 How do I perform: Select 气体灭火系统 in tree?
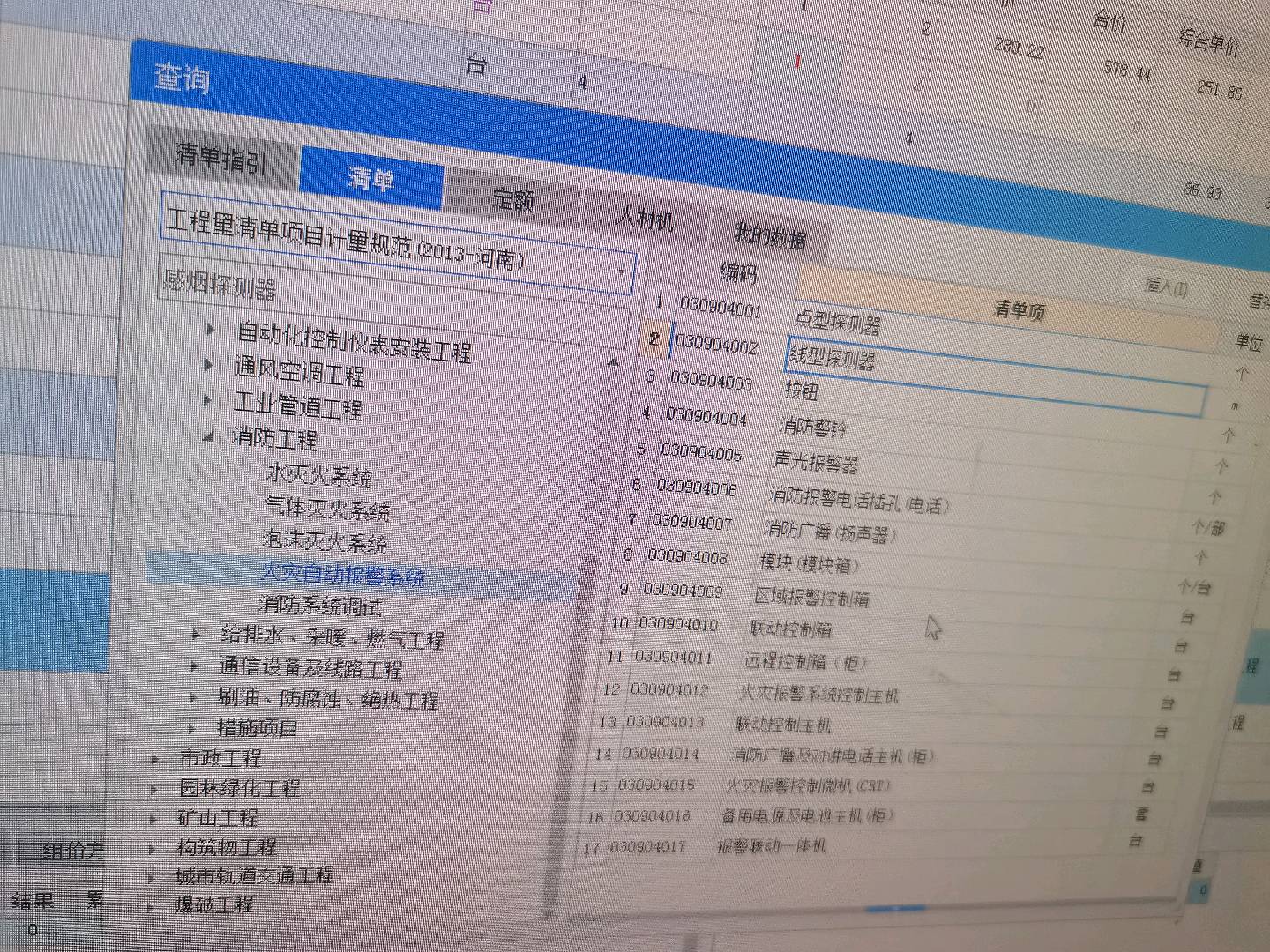point(327,508)
